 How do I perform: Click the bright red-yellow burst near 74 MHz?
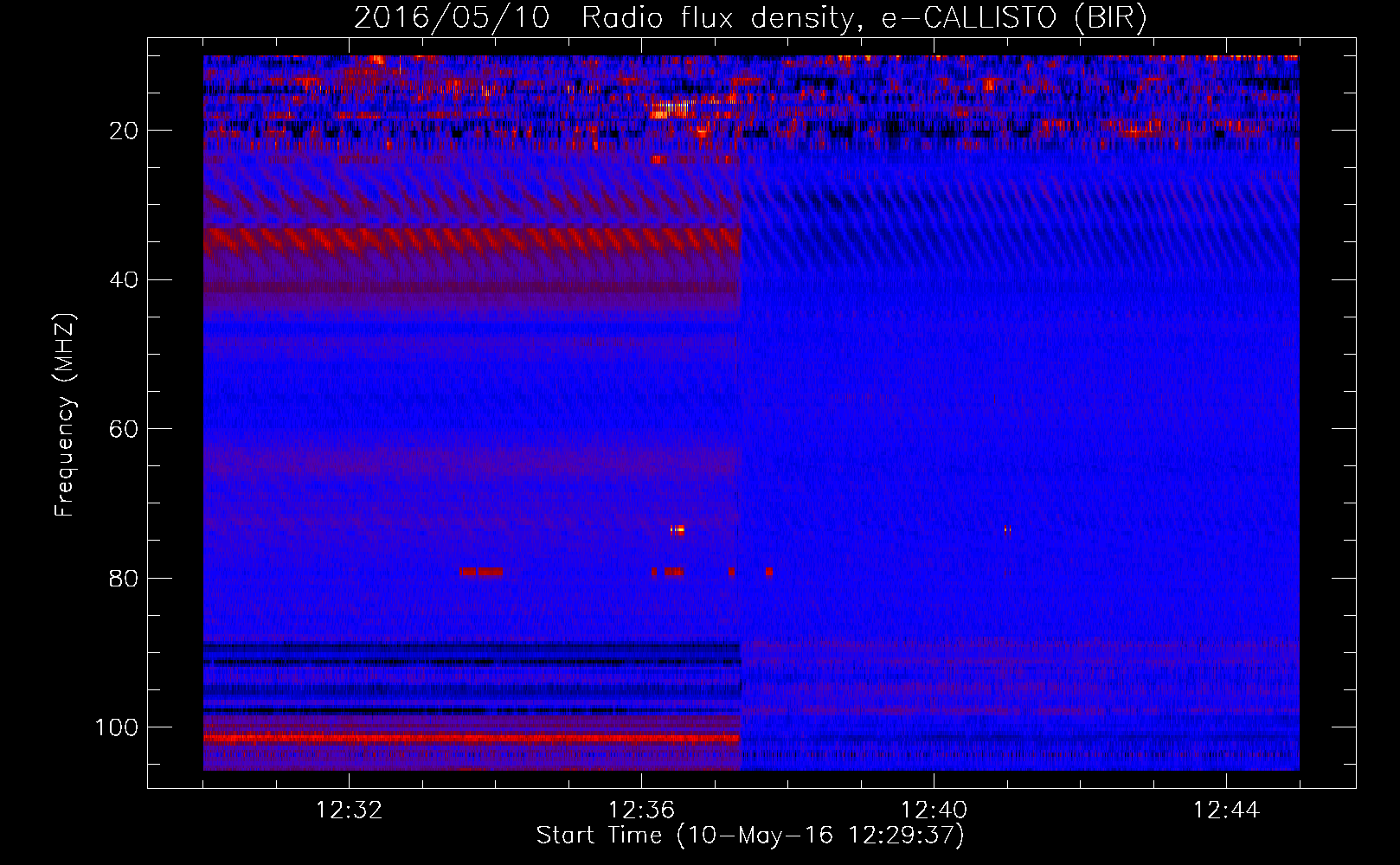[678, 530]
